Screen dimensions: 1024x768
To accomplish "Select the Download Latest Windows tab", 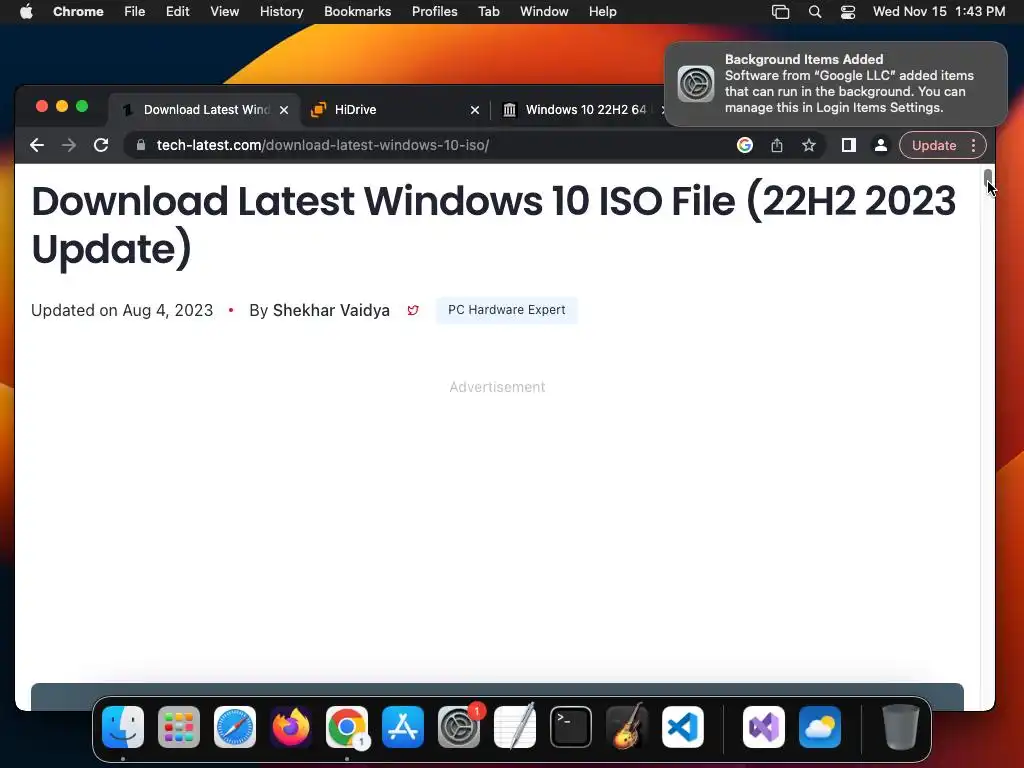I will tap(204, 110).
